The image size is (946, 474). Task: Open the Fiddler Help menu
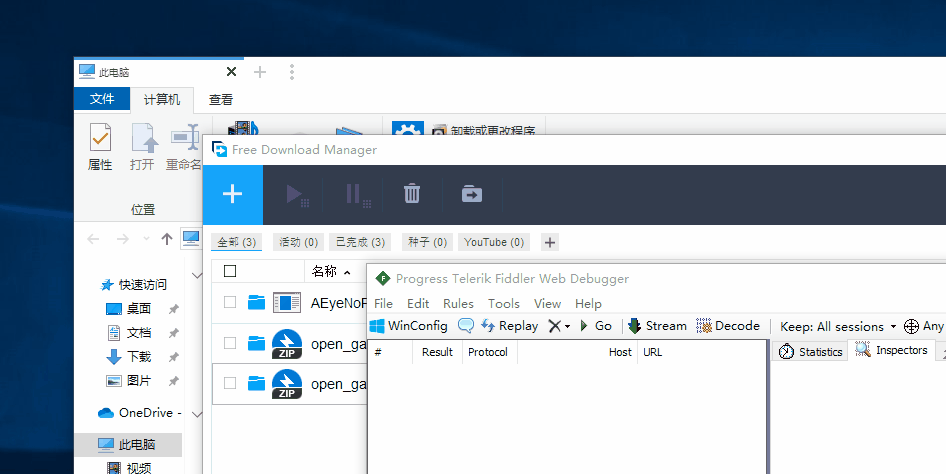[588, 304]
